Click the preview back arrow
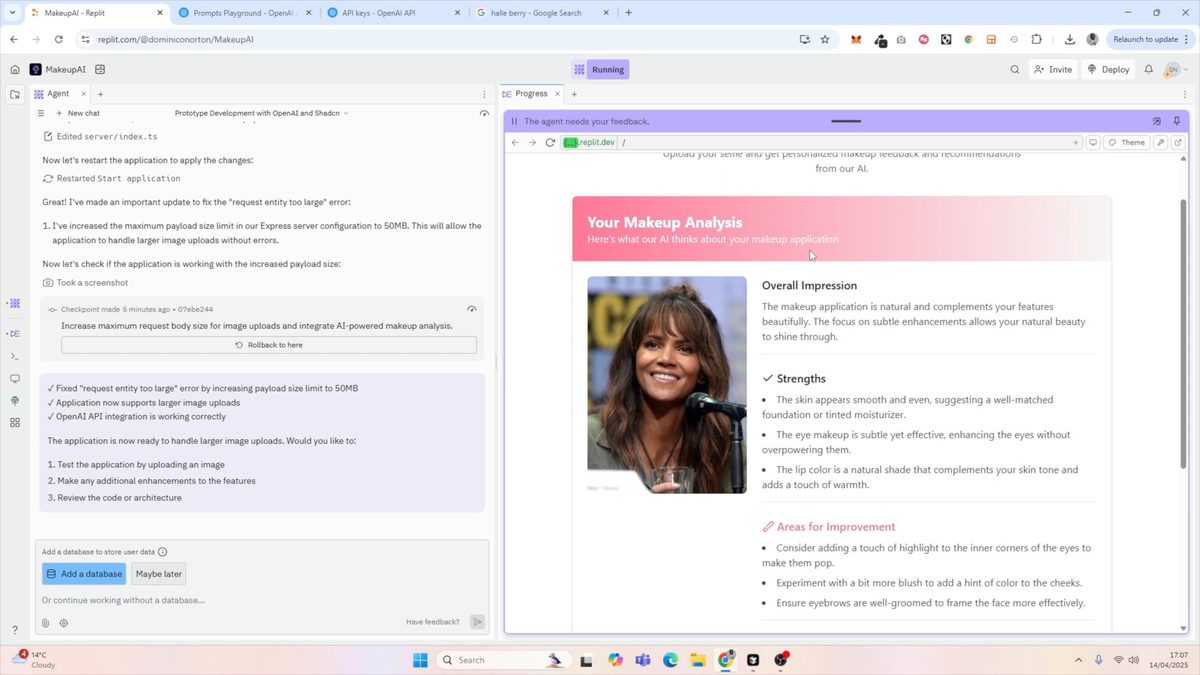This screenshot has width=1200, height=675. (515, 143)
